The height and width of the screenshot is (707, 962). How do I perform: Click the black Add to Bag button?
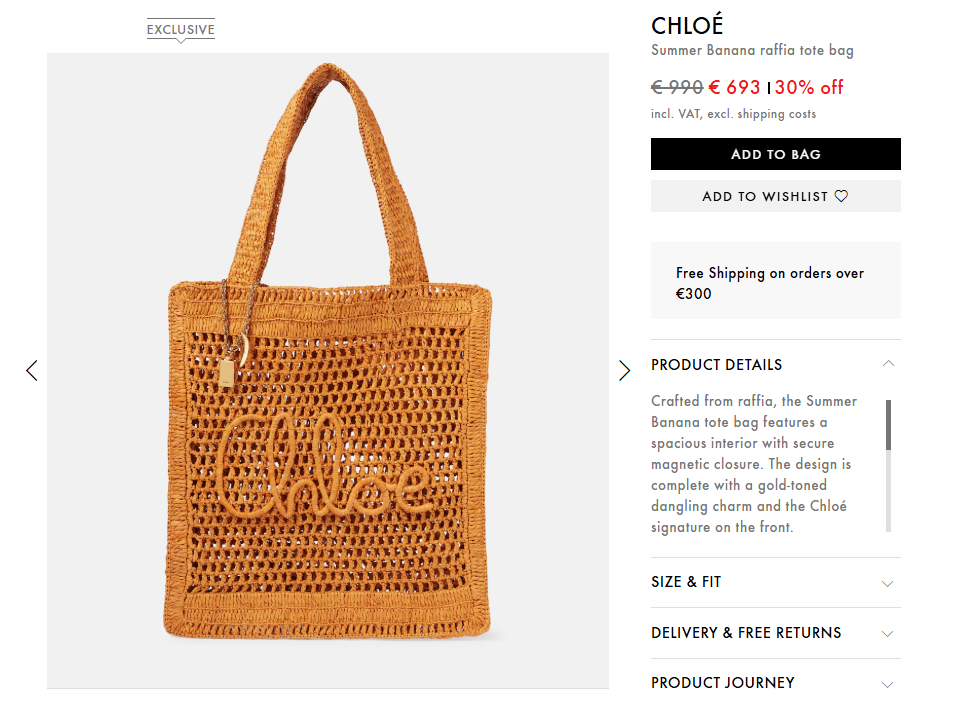click(x=775, y=154)
